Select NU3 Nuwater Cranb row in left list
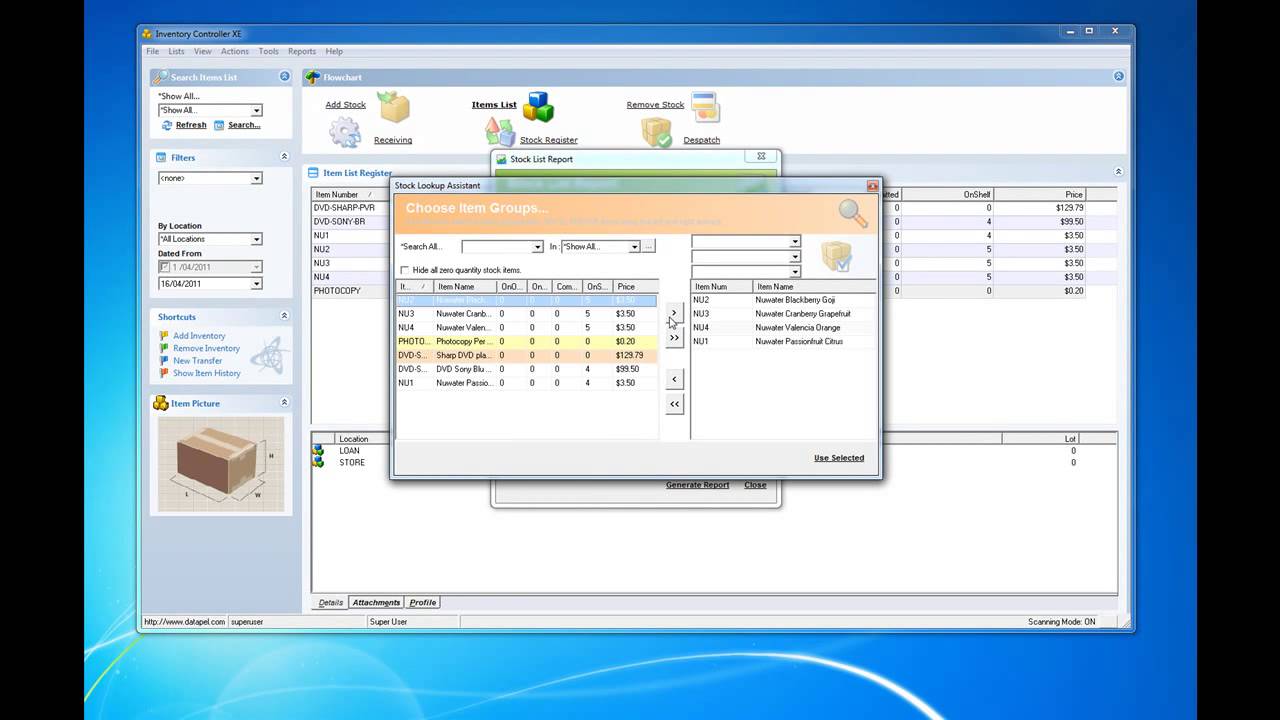Screen dimensions: 1280x720 click(527, 314)
